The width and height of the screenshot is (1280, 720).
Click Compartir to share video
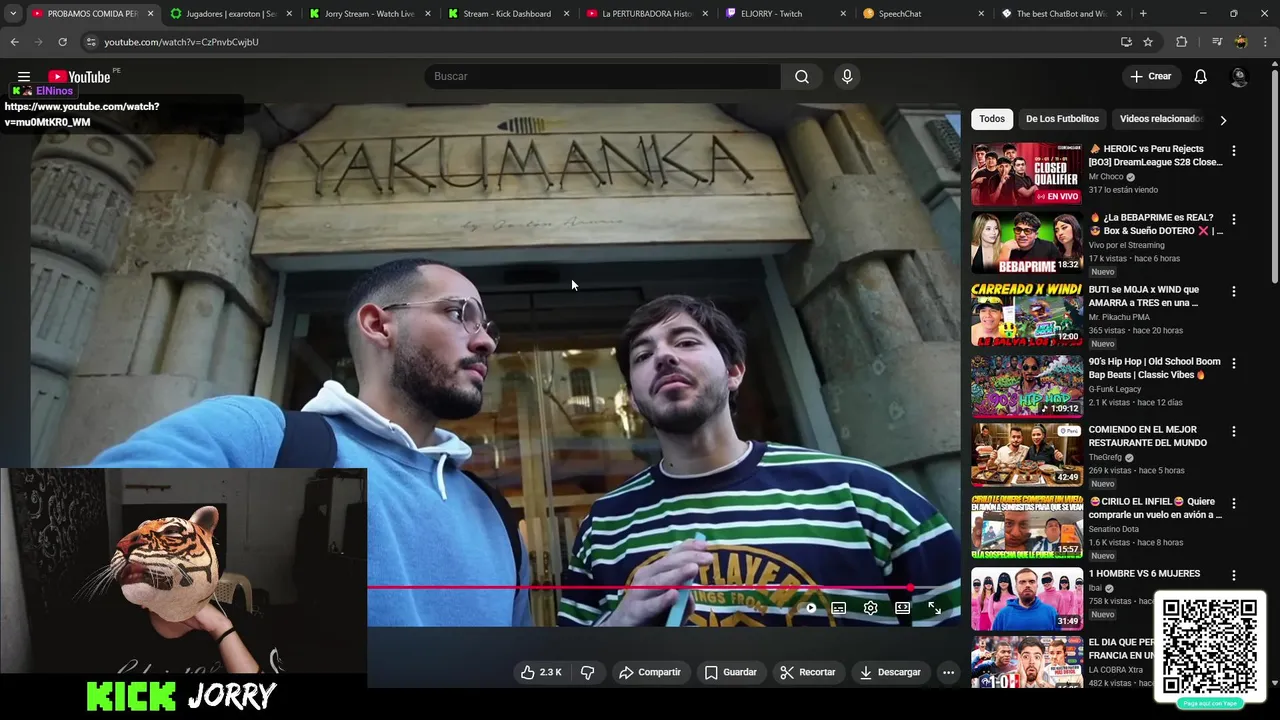point(650,672)
